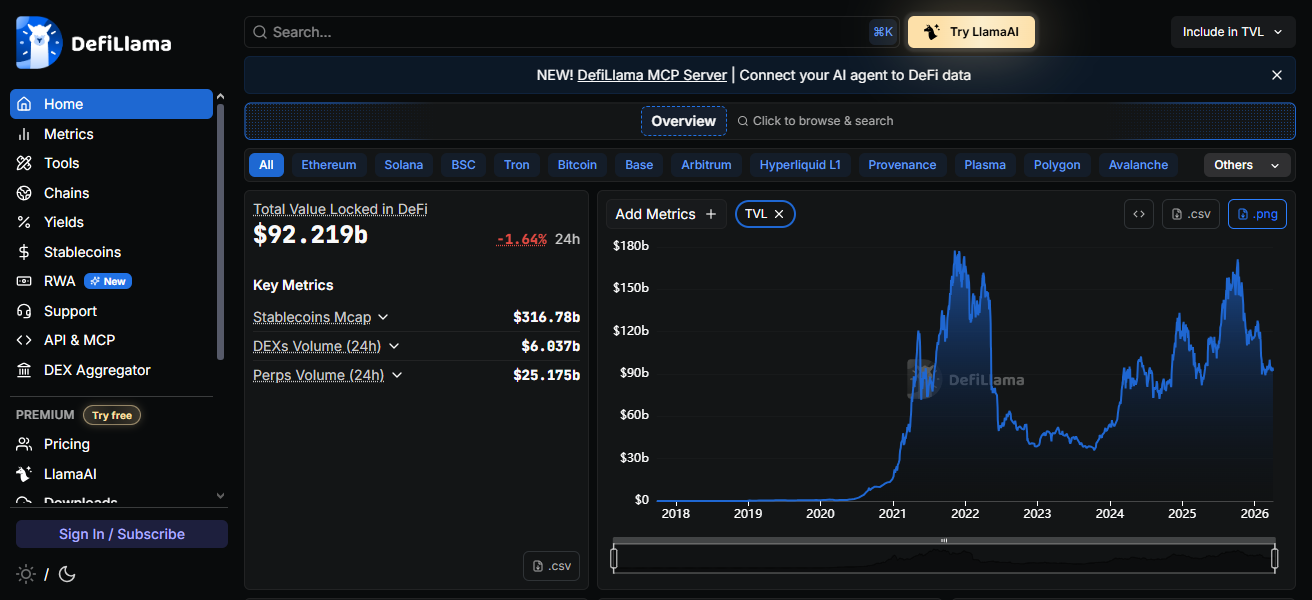This screenshot has width=1312, height=600.
Task: Switch to dark mode moon icon
Action: 67,574
